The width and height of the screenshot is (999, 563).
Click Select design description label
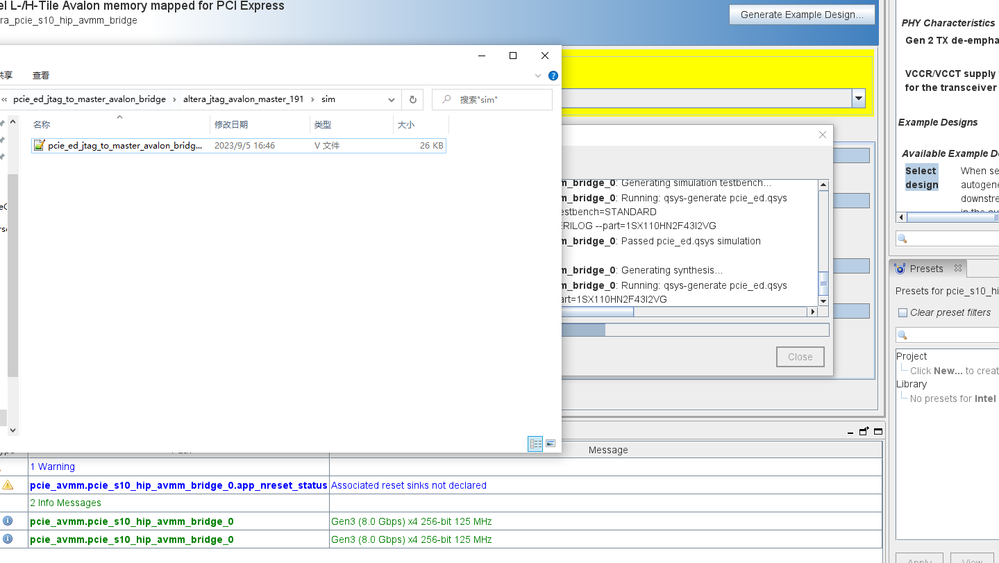pos(921,178)
